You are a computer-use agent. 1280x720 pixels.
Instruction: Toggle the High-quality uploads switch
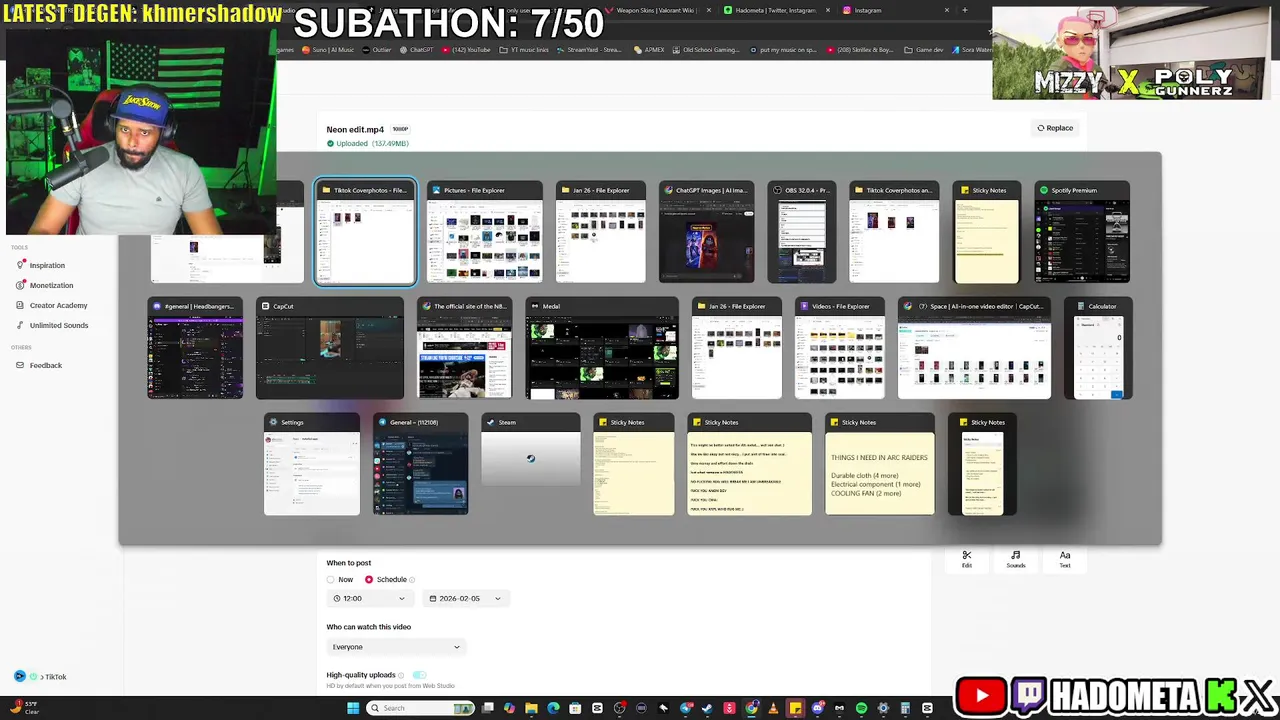click(x=419, y=675)
